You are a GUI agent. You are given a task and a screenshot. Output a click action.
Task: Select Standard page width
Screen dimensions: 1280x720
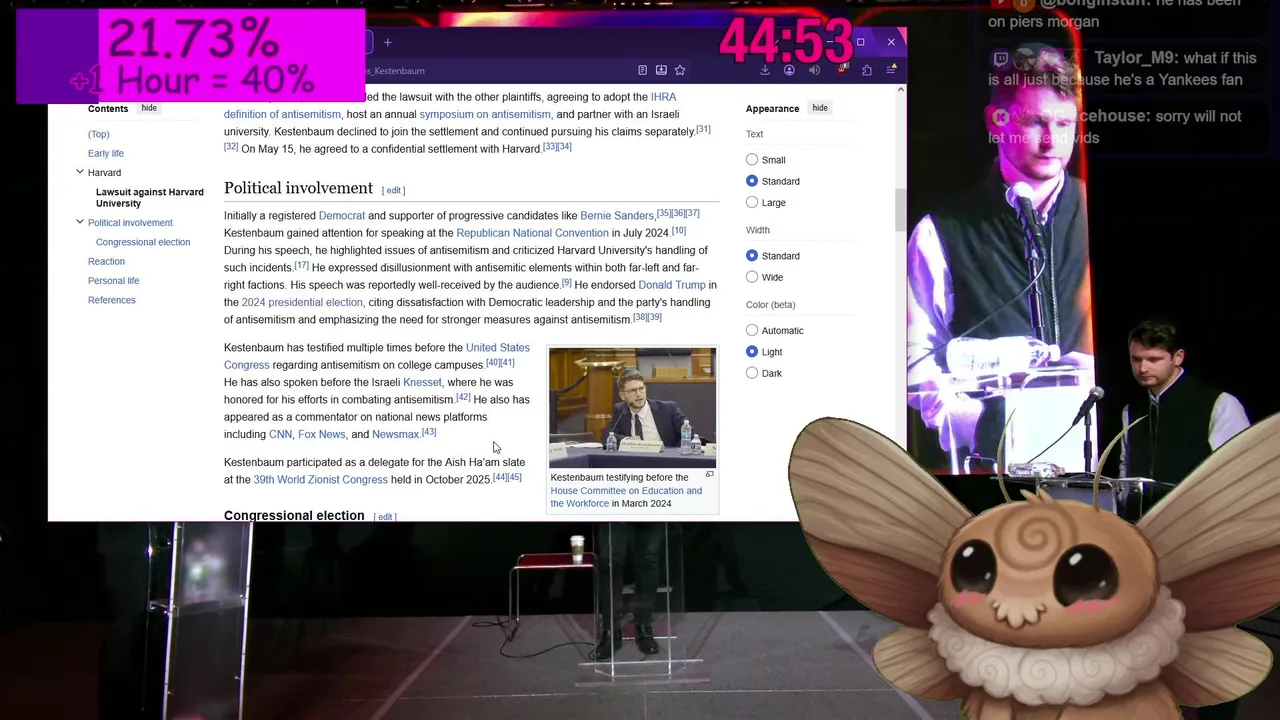pyautogui.click(x=752, y=256)
